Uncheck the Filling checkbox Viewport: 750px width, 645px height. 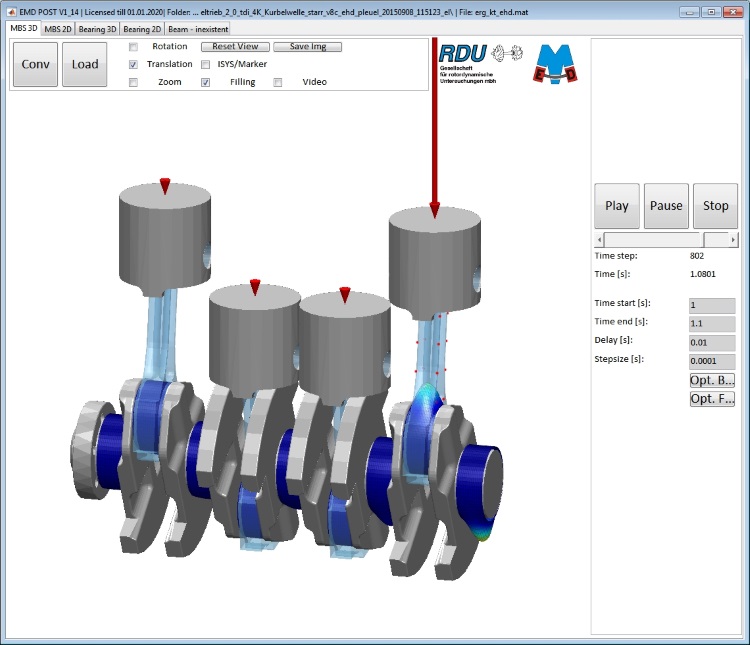click(206, 82)
